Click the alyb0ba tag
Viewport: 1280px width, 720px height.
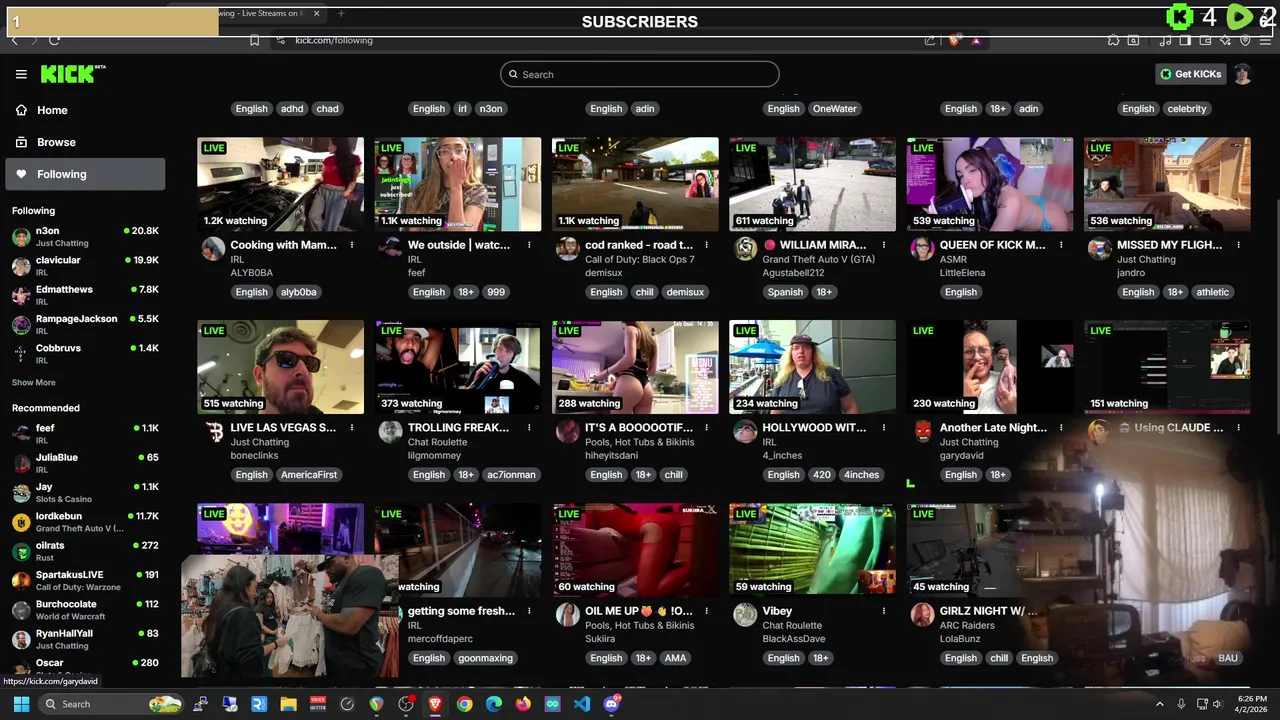coord(298,292)
